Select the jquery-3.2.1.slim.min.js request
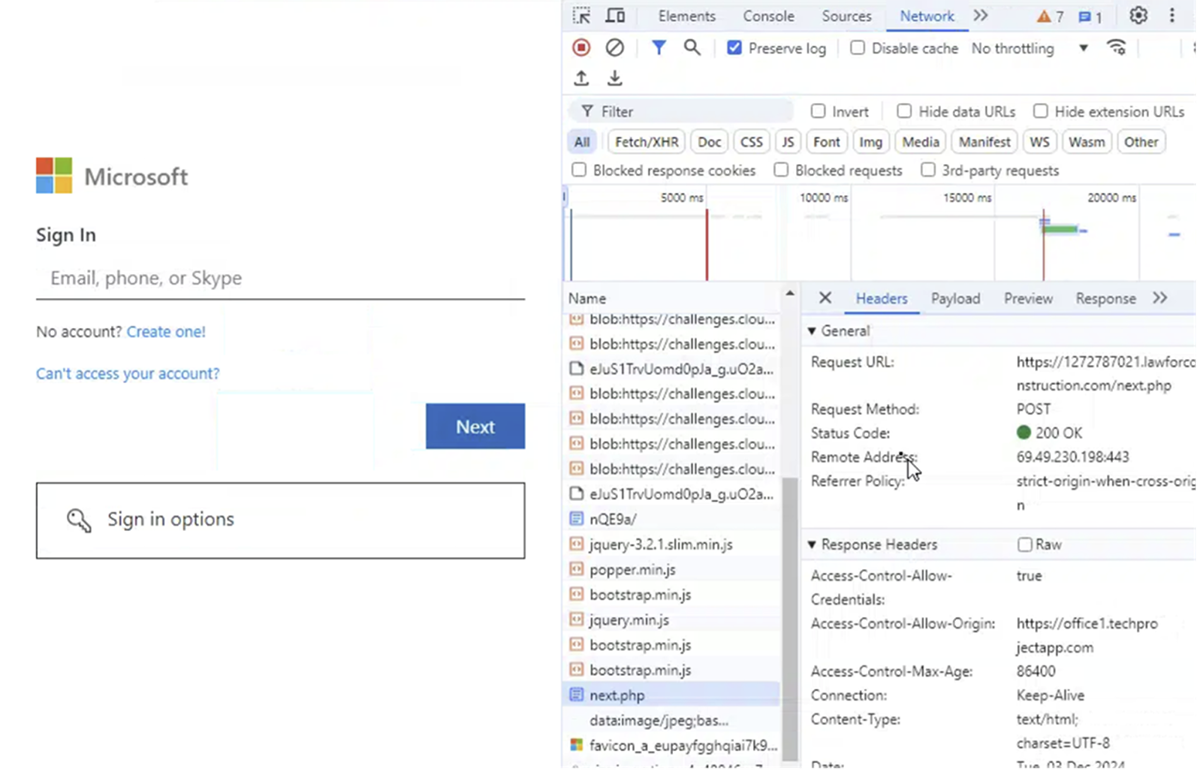 pos(671,544)
